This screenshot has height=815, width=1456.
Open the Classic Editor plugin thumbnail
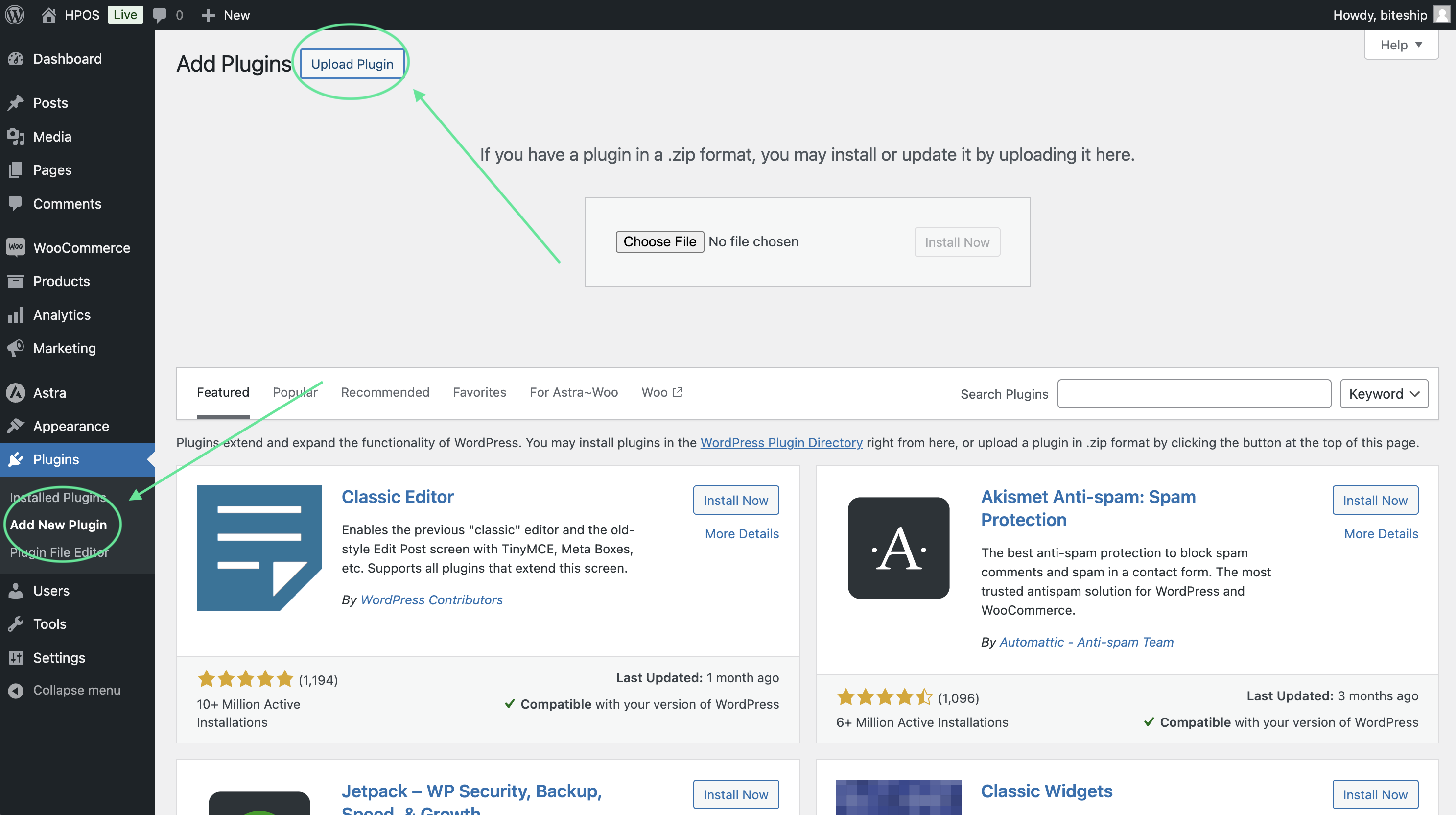[259, 548]
